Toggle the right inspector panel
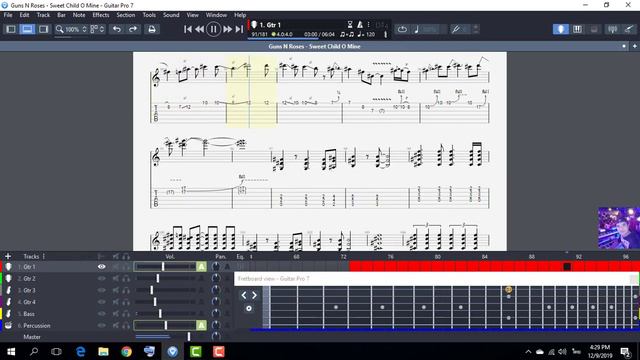This screenshot has height=360, width=640. click(x=43, y=29)
